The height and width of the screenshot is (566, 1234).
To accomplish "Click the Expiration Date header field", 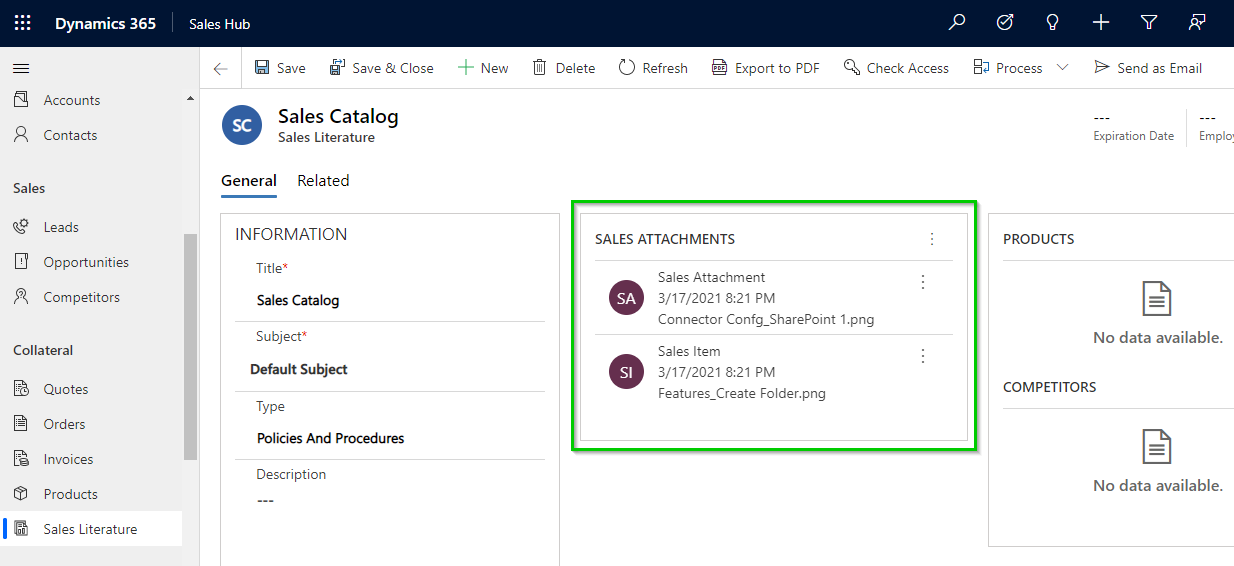I will (1133, 127).
